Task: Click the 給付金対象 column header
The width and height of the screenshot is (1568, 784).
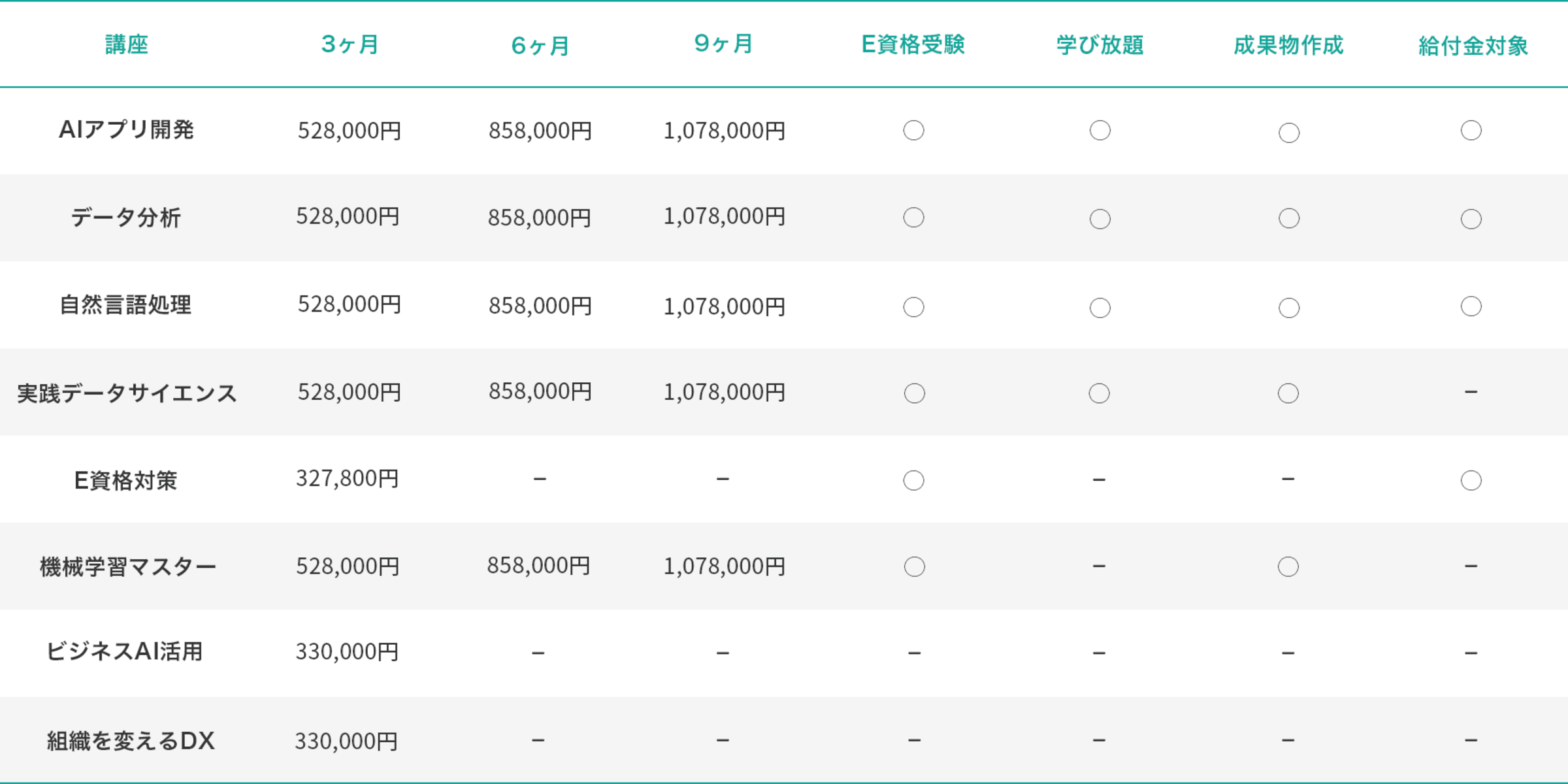Action: 1473,46
